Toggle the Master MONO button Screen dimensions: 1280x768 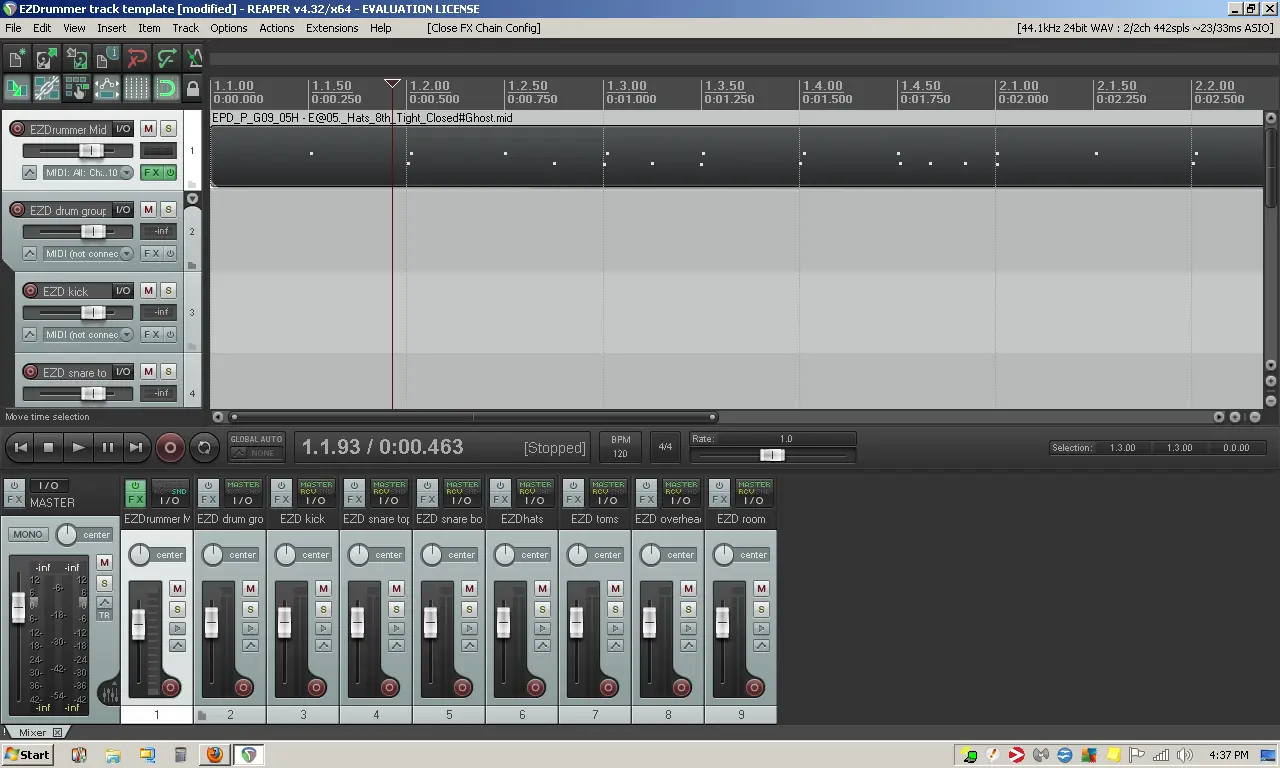pos(28,534)
